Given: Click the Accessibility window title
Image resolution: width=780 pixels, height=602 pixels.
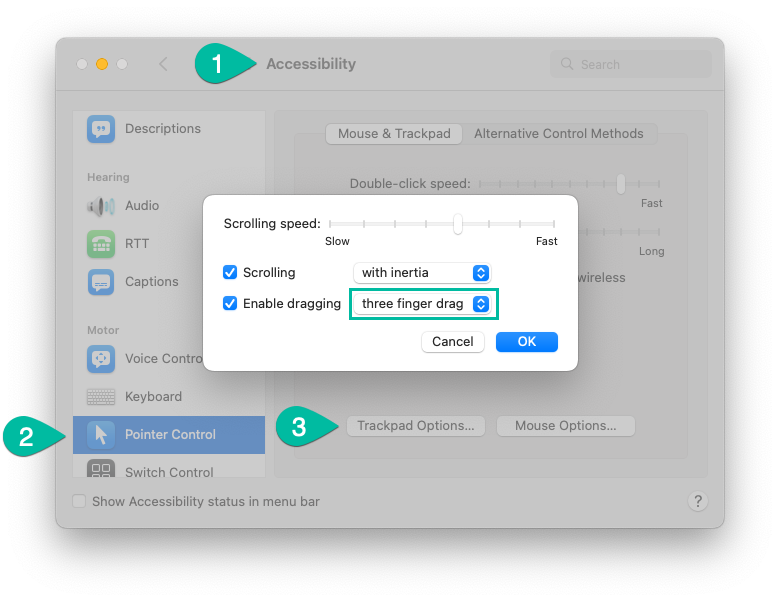Looking at the screenshot, I should (x=311, y=64).
